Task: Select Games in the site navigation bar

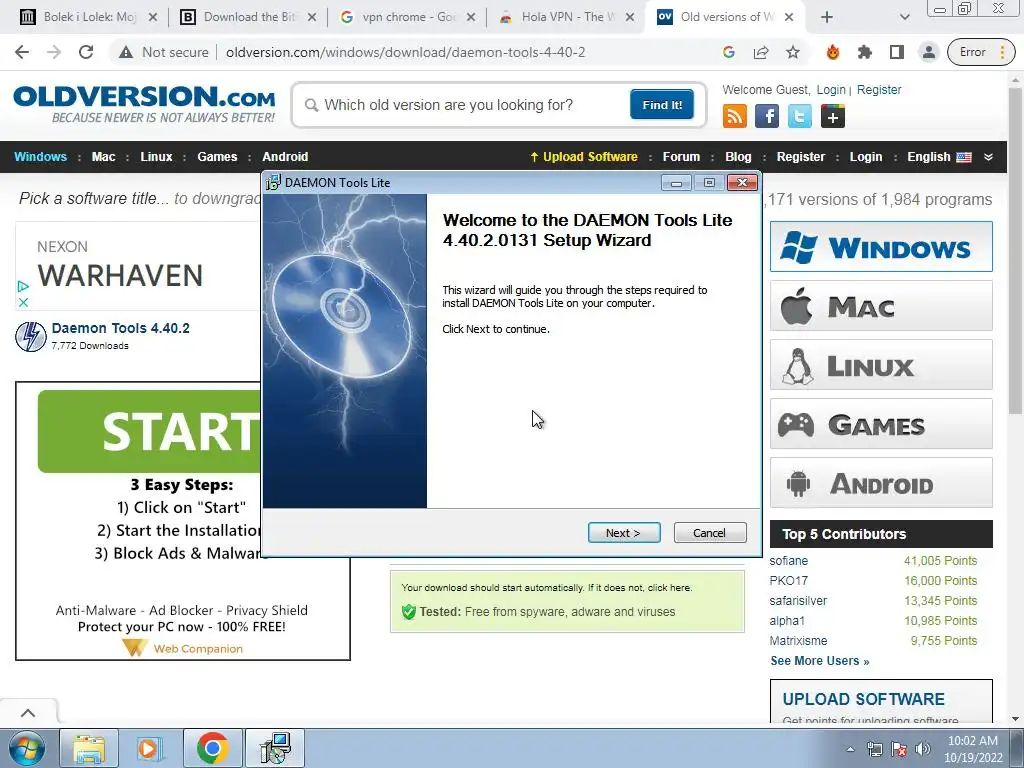Action: point(217,157)
